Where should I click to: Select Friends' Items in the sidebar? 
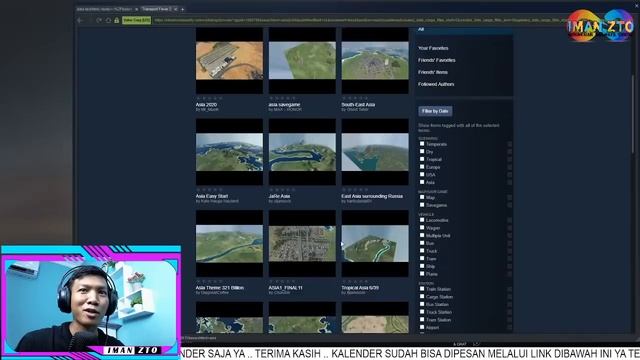tap(433, 72)
